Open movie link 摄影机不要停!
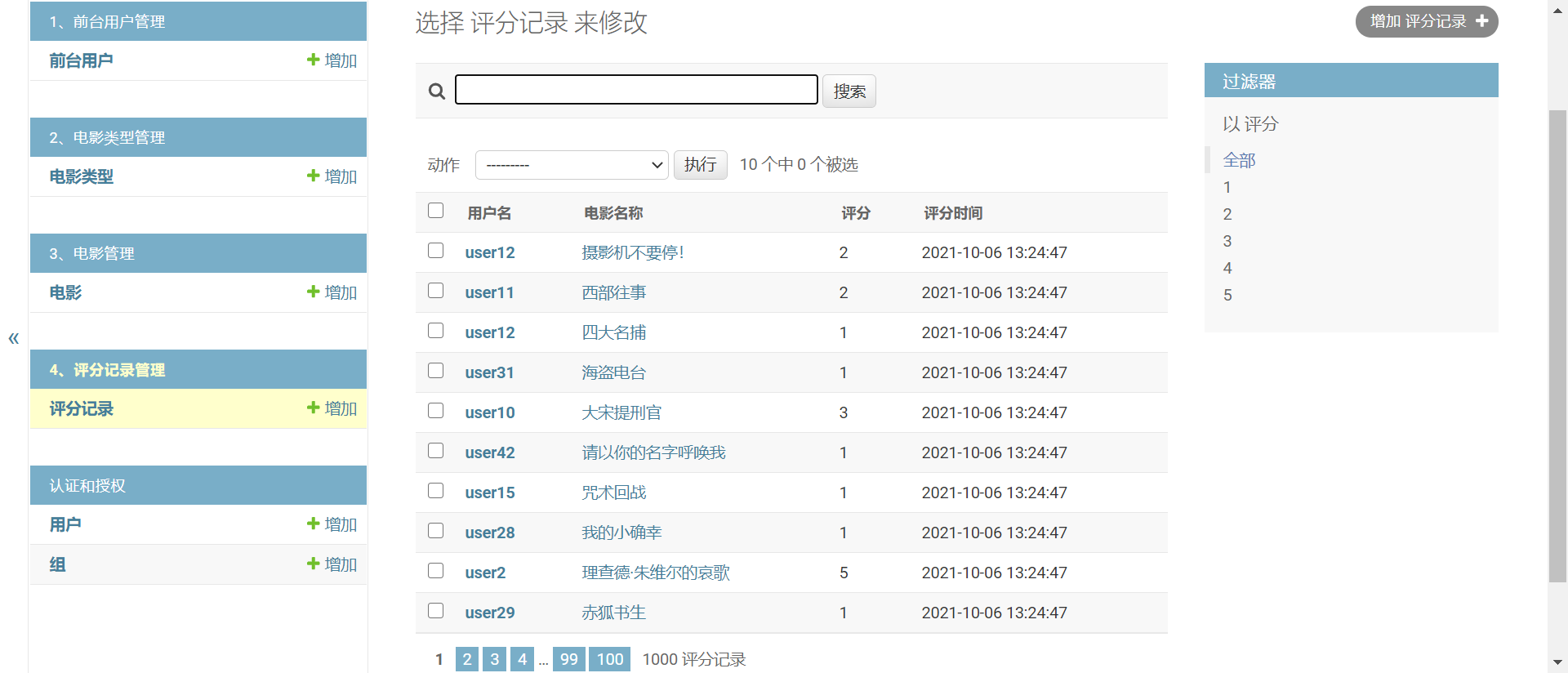The image size is (1568, 673). click(x=633, y=252)
